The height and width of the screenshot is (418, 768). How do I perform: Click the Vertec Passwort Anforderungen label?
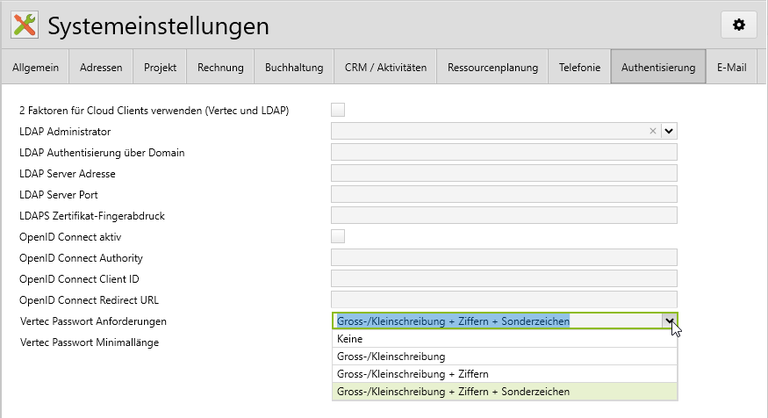pyautogui.click(x=93, y=321)
